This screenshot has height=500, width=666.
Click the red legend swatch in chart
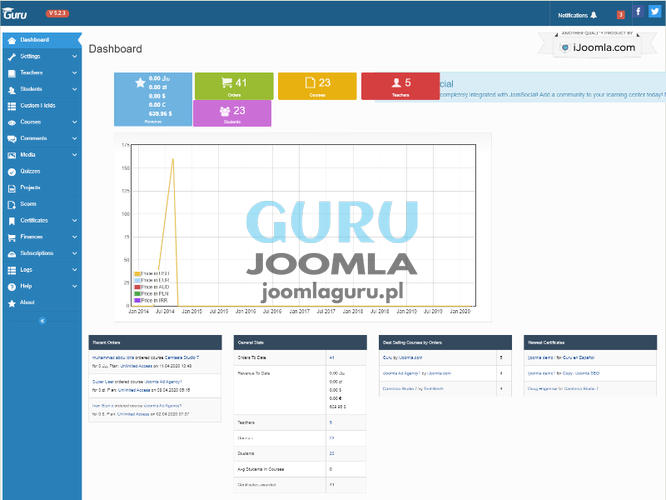[x=137, y=287]
